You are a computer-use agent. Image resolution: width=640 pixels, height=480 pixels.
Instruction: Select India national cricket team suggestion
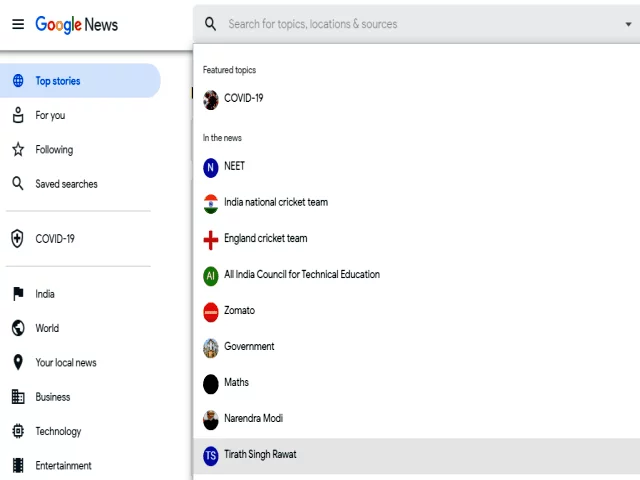click(x=416, y=203)
